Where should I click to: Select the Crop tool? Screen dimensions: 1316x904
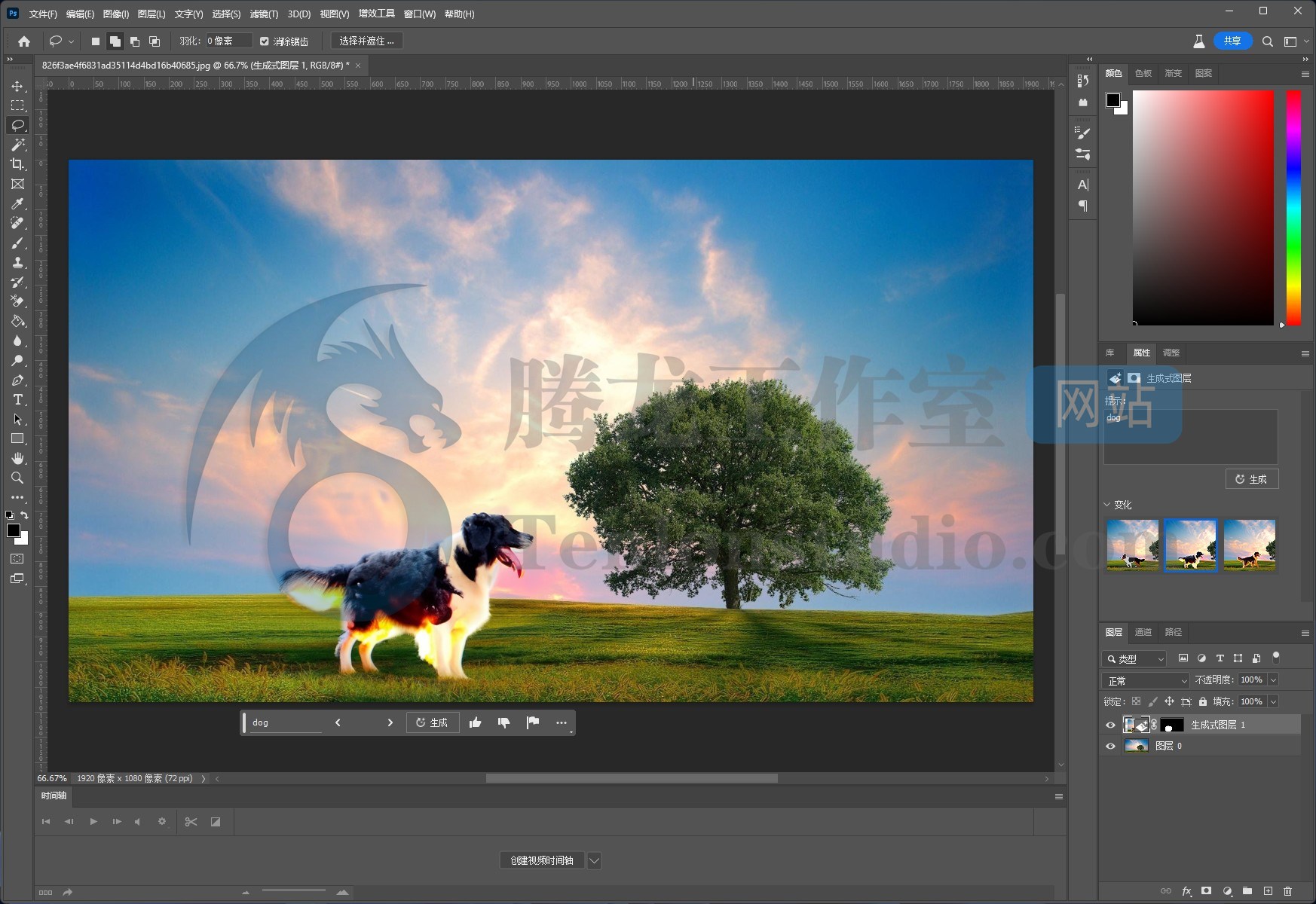(17, 164)
